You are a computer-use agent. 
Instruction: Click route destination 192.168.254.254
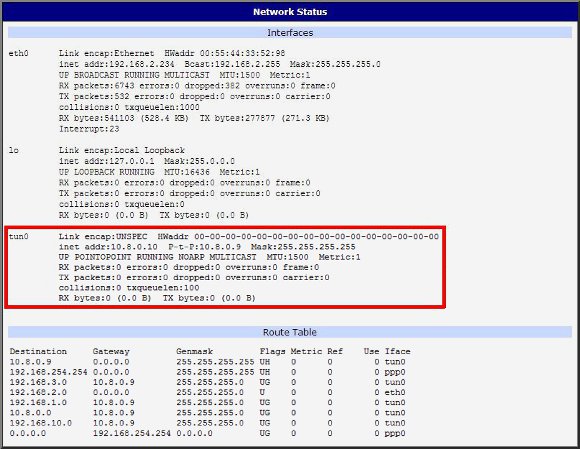pos(48,372)
